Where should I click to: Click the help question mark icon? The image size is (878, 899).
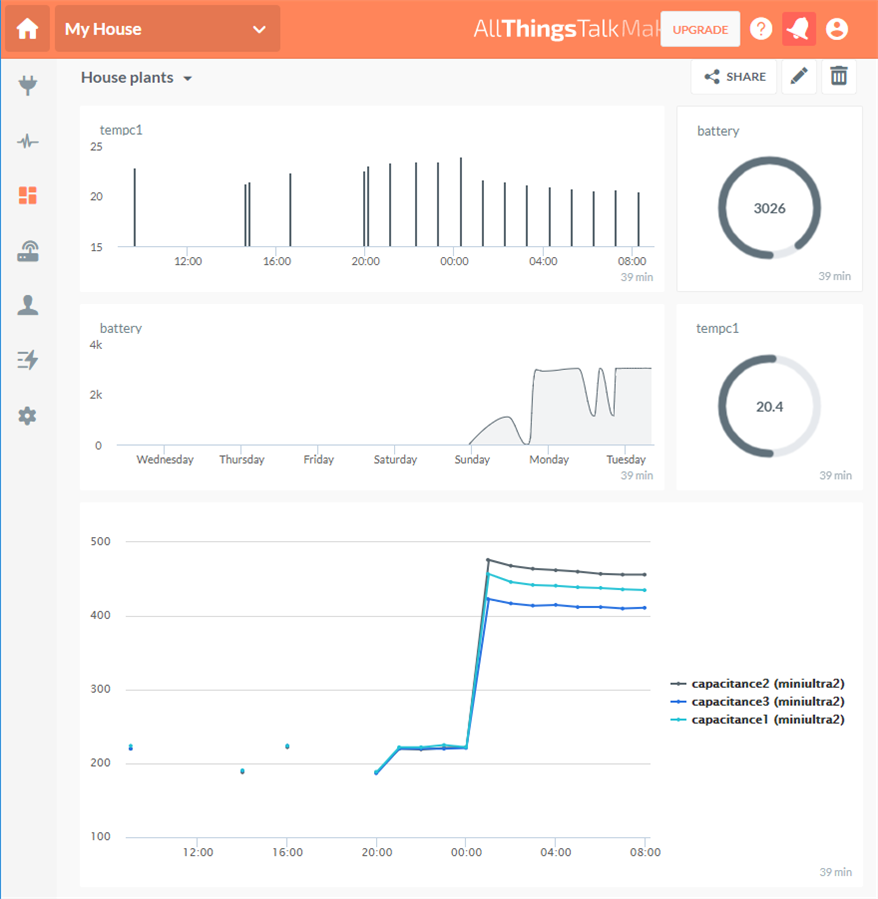pos(761,29)
